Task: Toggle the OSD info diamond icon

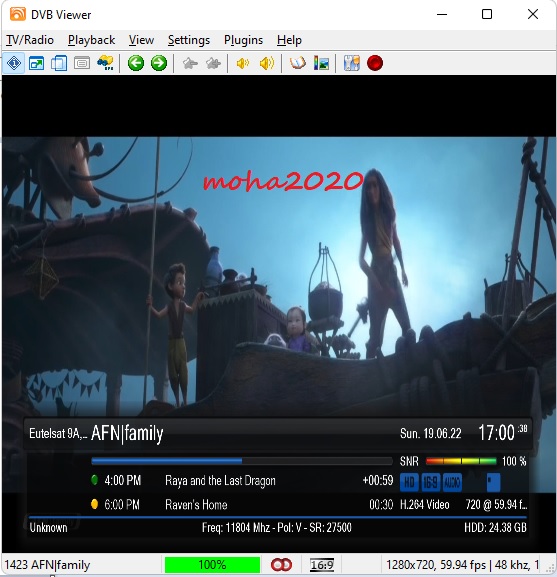Action: point(14,63)
